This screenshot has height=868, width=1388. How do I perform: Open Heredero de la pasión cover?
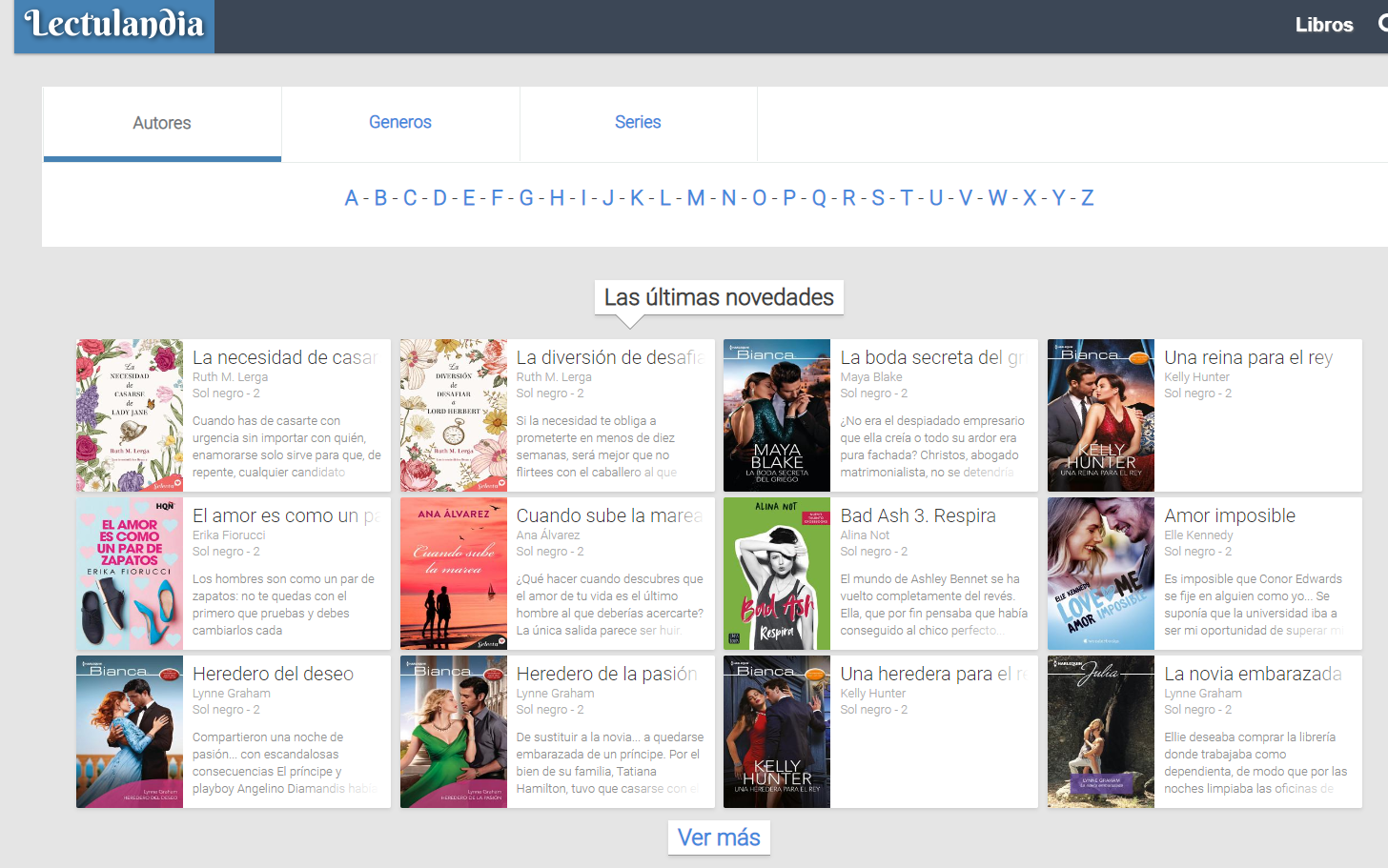tap(454, 732)
